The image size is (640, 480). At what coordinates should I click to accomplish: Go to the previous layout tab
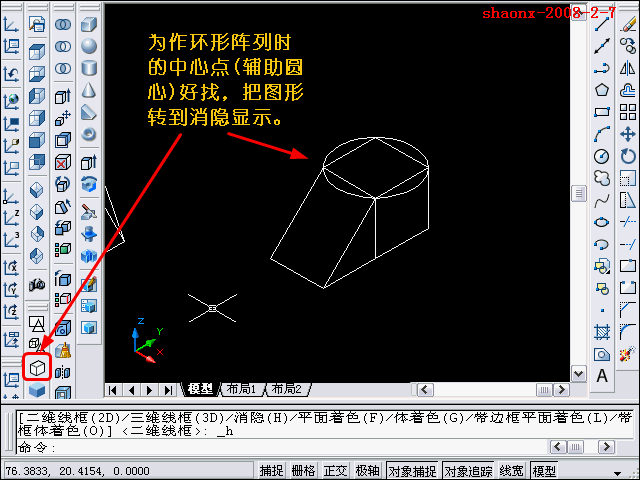tap(131, 390)
